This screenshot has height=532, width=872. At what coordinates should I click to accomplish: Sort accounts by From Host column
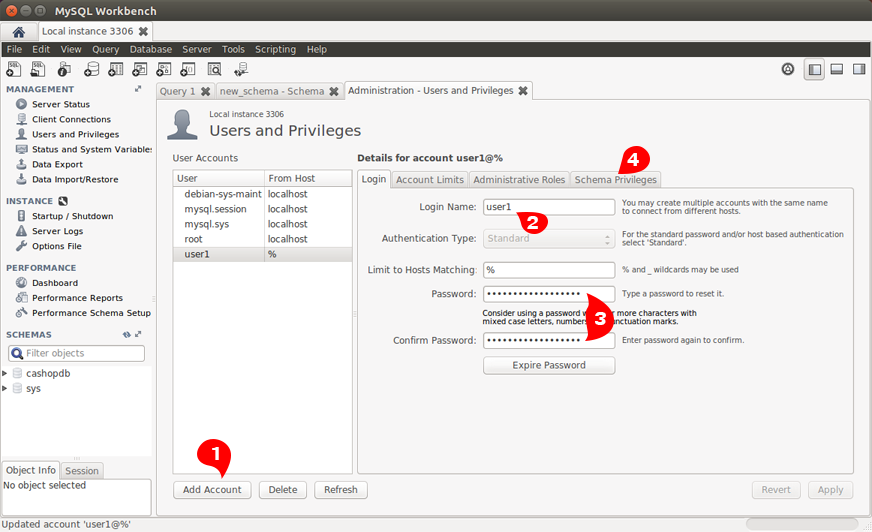click(308, 178)
